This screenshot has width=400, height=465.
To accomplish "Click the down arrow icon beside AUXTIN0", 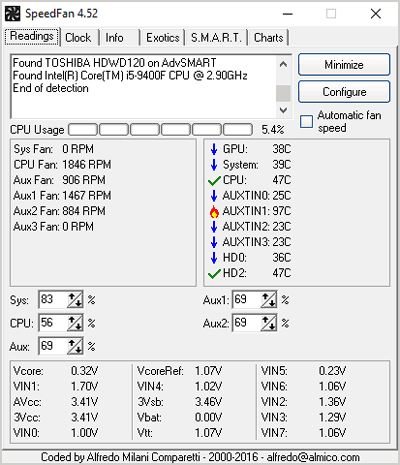I will pos(214,196).
